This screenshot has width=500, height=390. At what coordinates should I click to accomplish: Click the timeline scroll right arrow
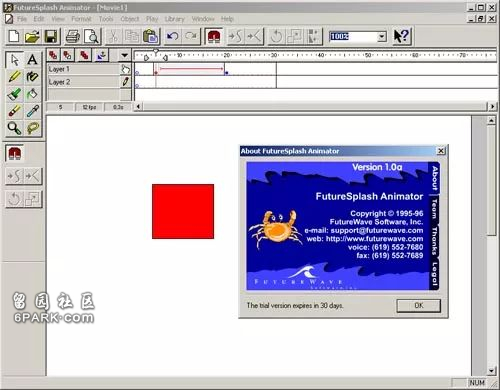point(492,107)
